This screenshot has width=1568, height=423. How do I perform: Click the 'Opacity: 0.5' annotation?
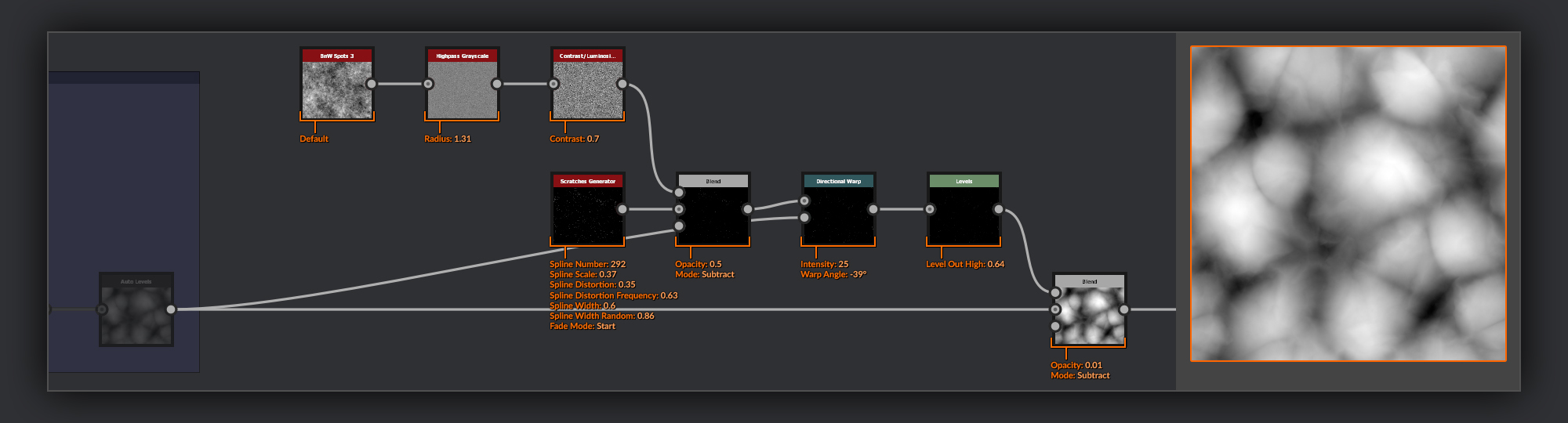[x=698, y=264]
